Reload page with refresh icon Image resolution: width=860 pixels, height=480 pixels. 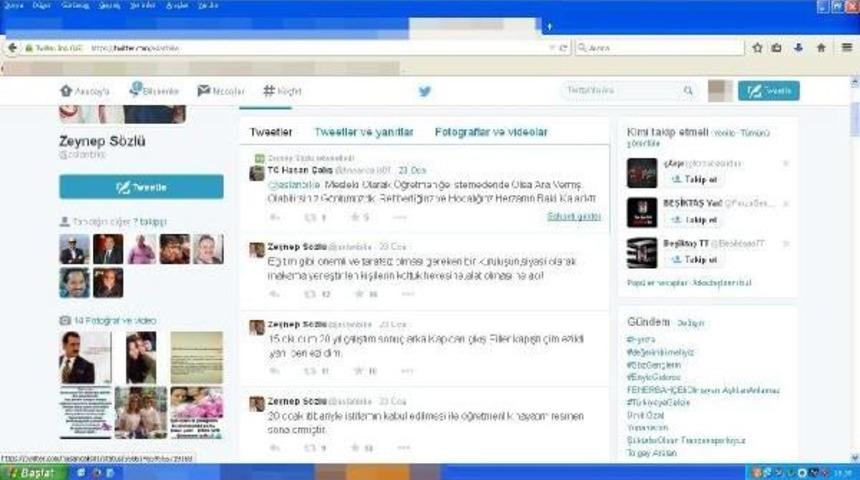(564, 47)
